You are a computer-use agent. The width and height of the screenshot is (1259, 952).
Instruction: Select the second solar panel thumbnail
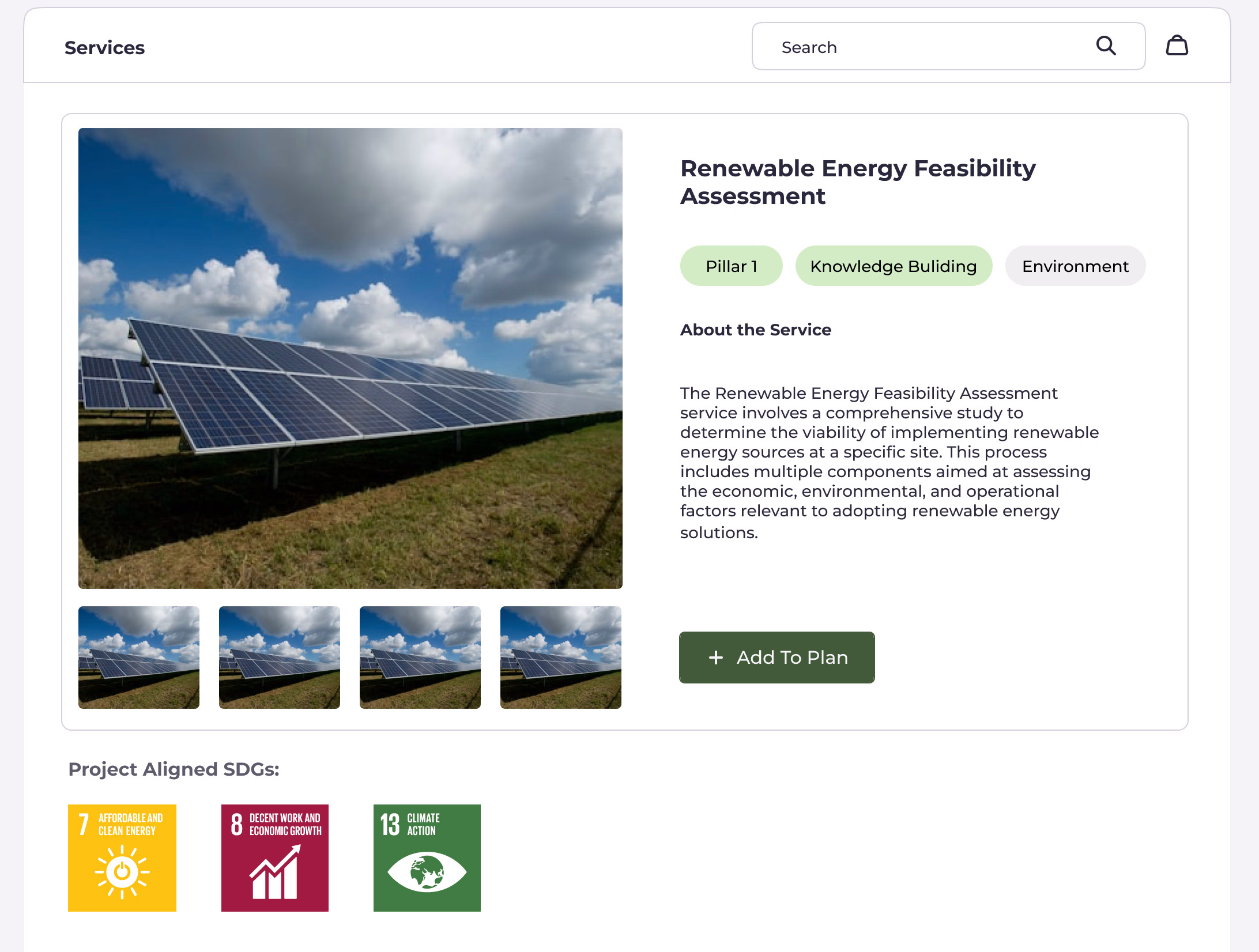[x=280, y=657]
